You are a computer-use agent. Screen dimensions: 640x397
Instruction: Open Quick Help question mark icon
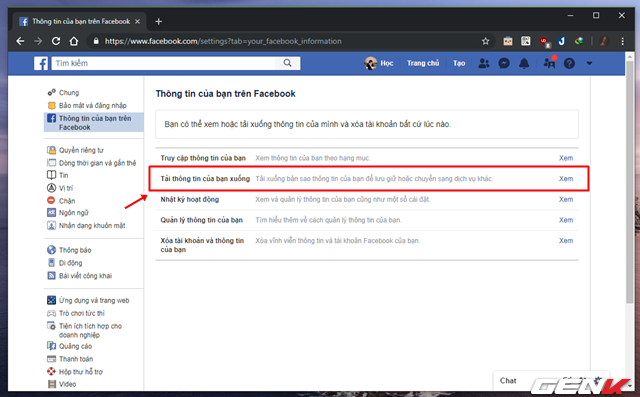[569, 63]
